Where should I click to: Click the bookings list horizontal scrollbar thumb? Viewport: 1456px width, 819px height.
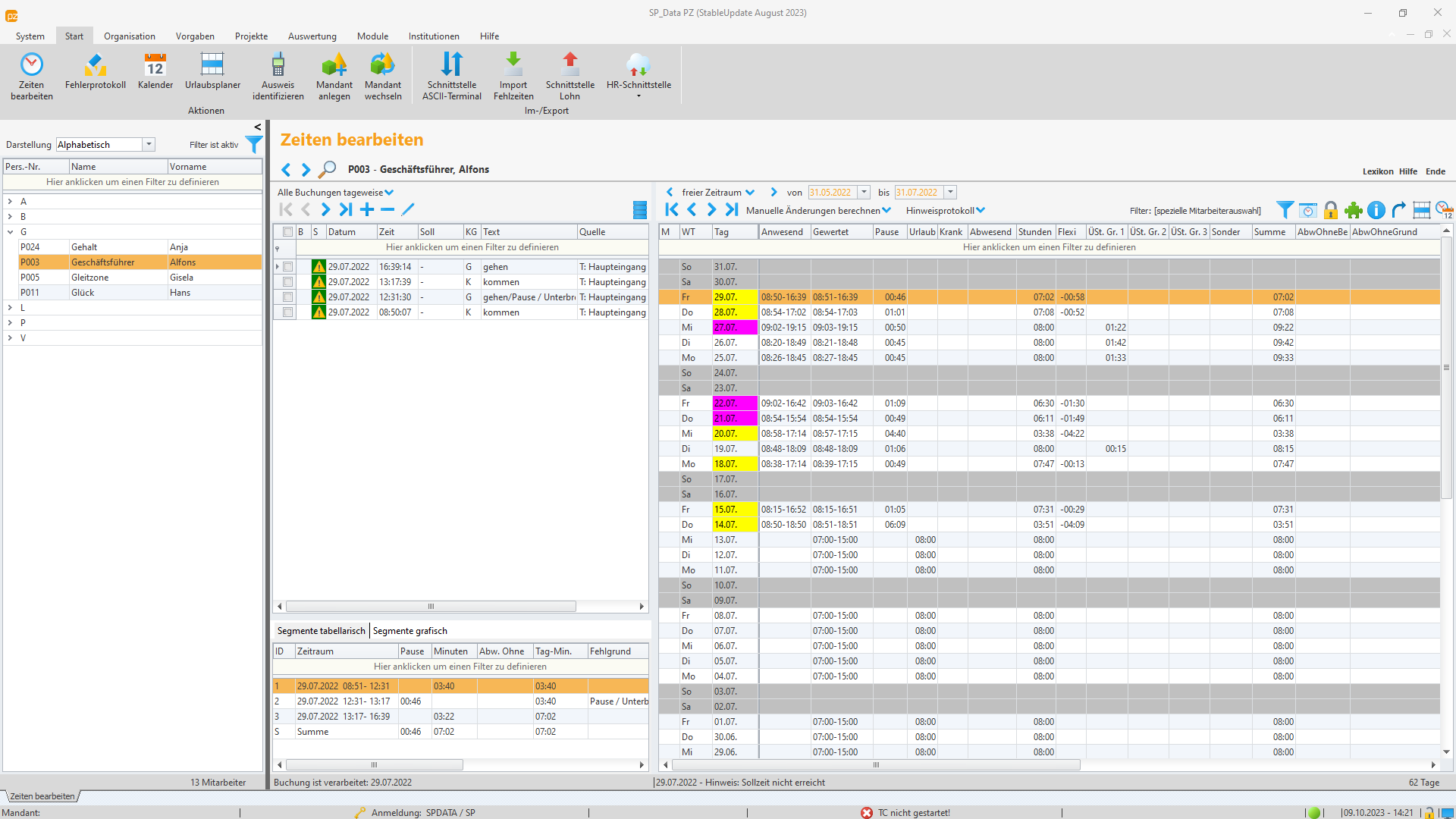(x=431, y=607)
